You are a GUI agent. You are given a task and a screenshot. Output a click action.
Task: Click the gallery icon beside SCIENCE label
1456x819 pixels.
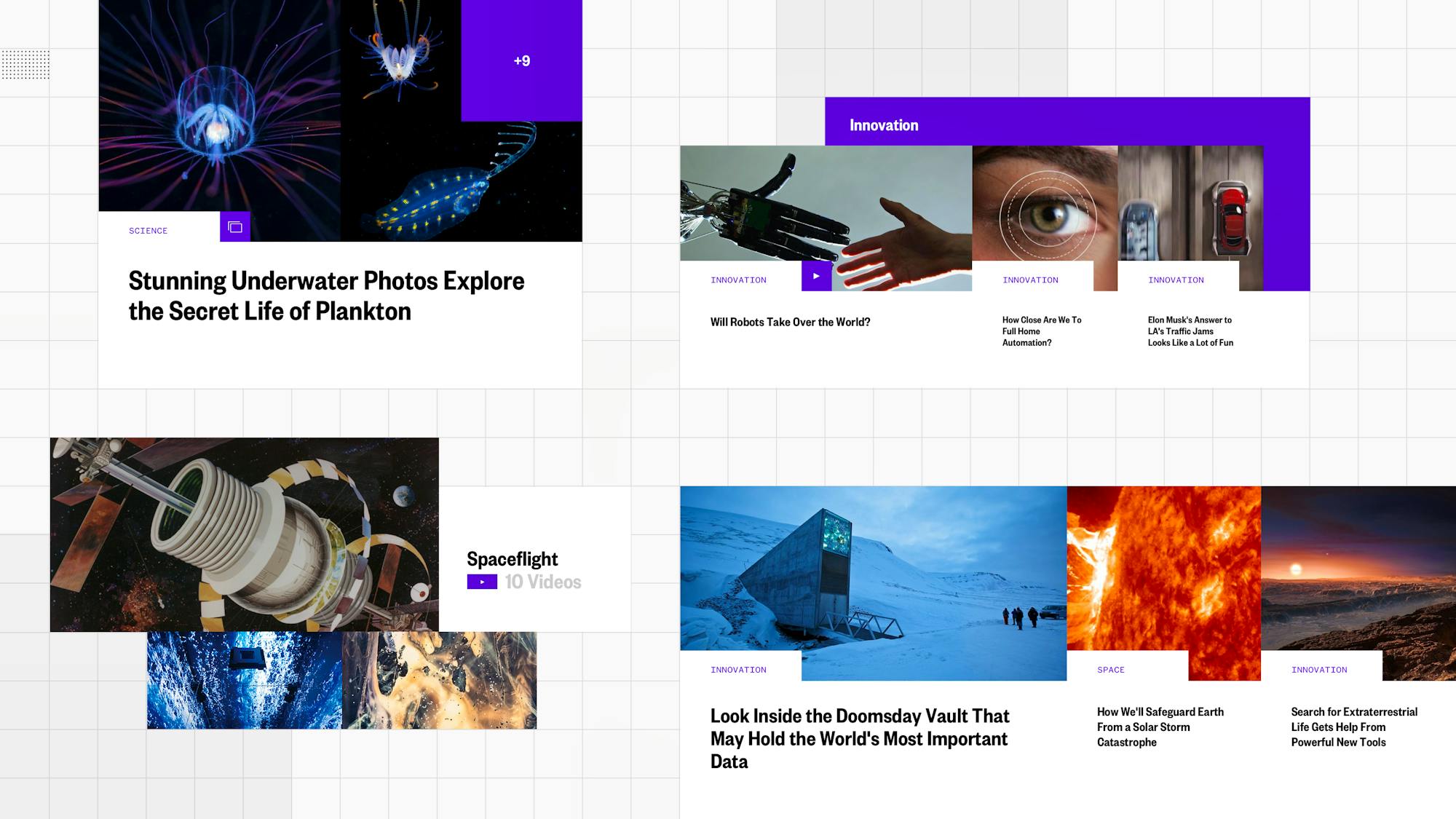[234, 227]
